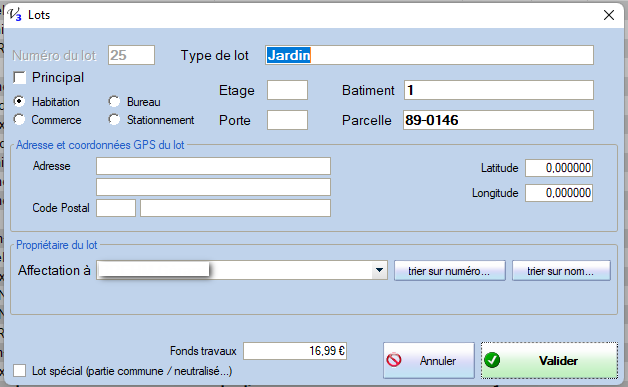Click the green checkmark icon on Valider

pos(492,360)
